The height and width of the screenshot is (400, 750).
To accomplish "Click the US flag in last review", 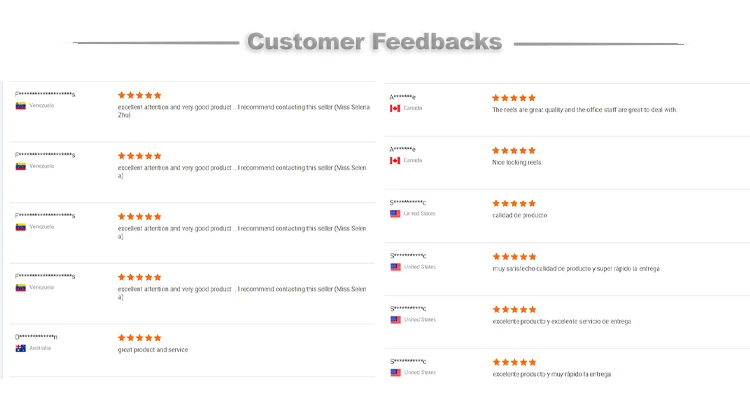I will [x=396, y=373].
